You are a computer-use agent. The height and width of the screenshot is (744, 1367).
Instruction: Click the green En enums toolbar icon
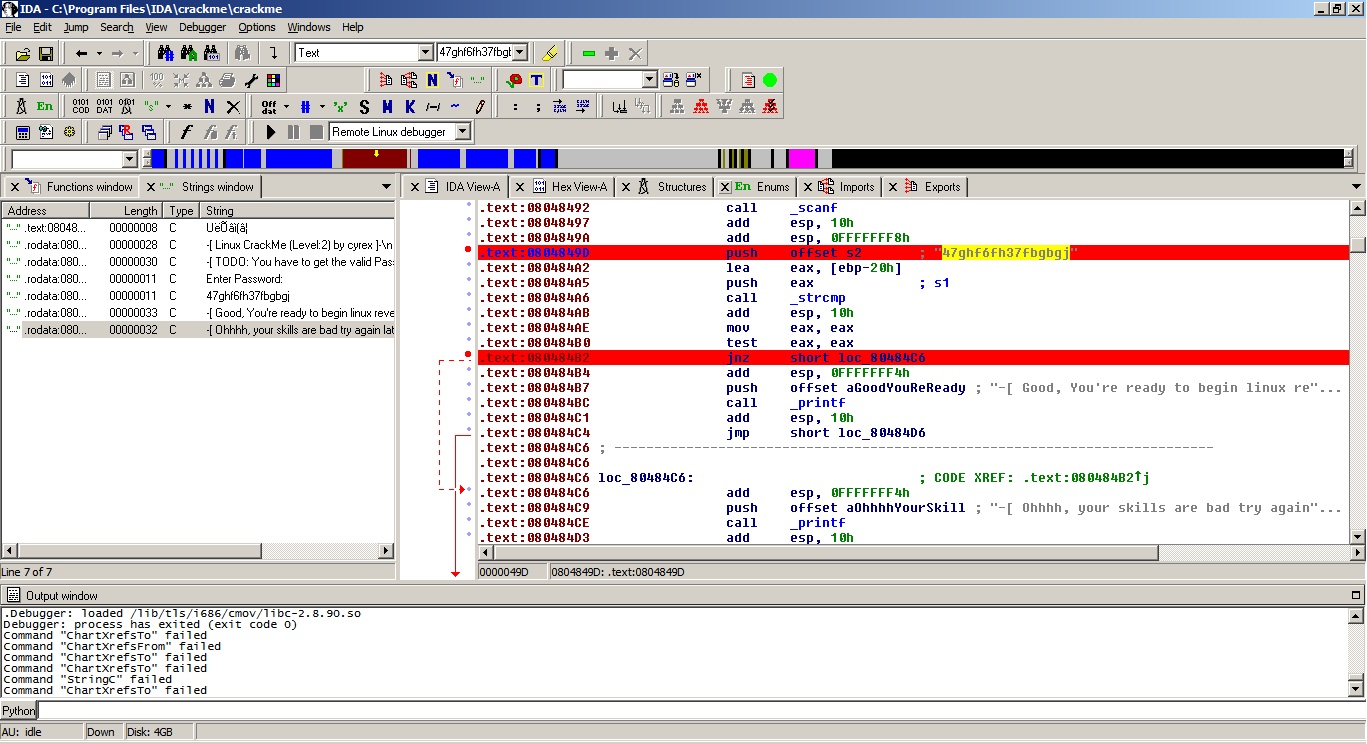coord(45,106)
